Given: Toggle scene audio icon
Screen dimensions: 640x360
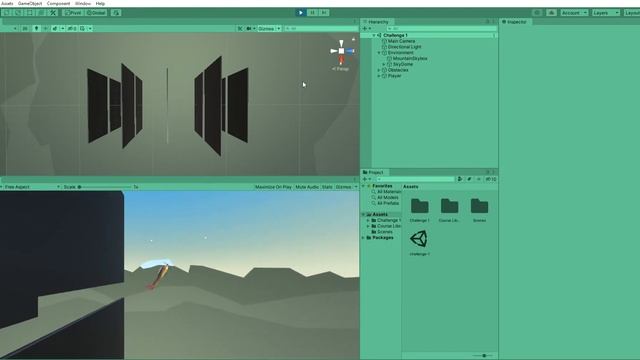Looking at the screenshot, I should pos(46,29).
